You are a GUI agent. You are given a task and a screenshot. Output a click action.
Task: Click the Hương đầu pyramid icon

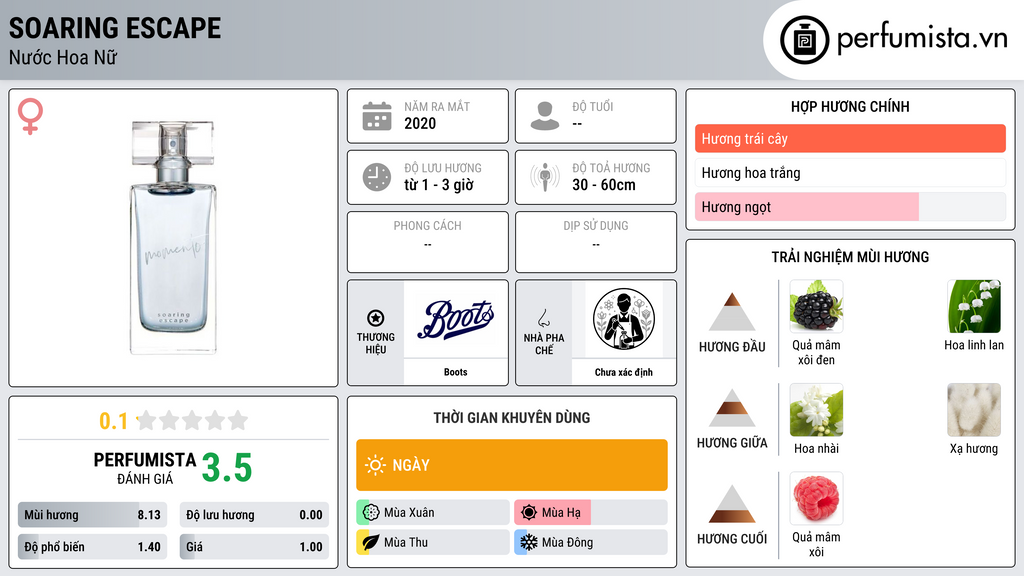(x=732, y=312)
